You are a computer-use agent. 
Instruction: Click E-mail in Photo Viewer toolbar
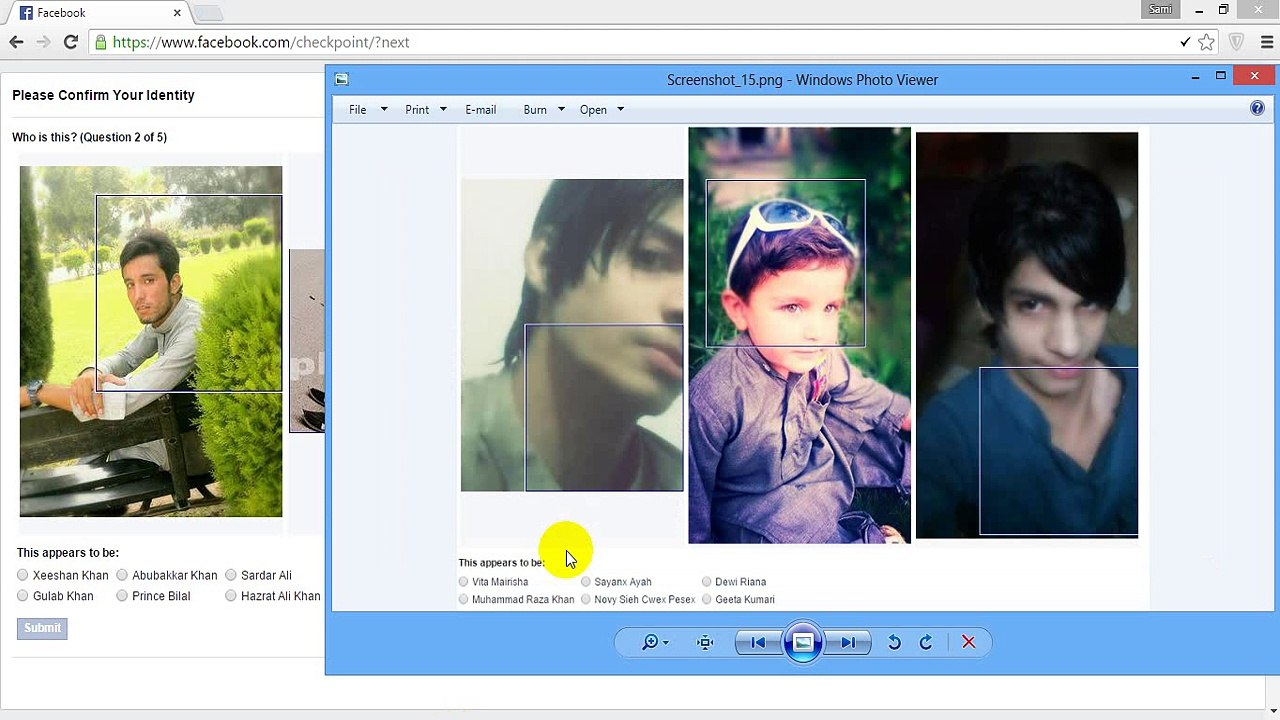pos(480,110)
